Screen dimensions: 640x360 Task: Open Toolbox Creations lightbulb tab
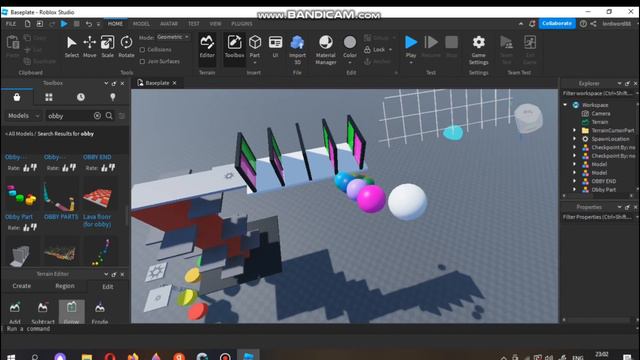point(113,97)
